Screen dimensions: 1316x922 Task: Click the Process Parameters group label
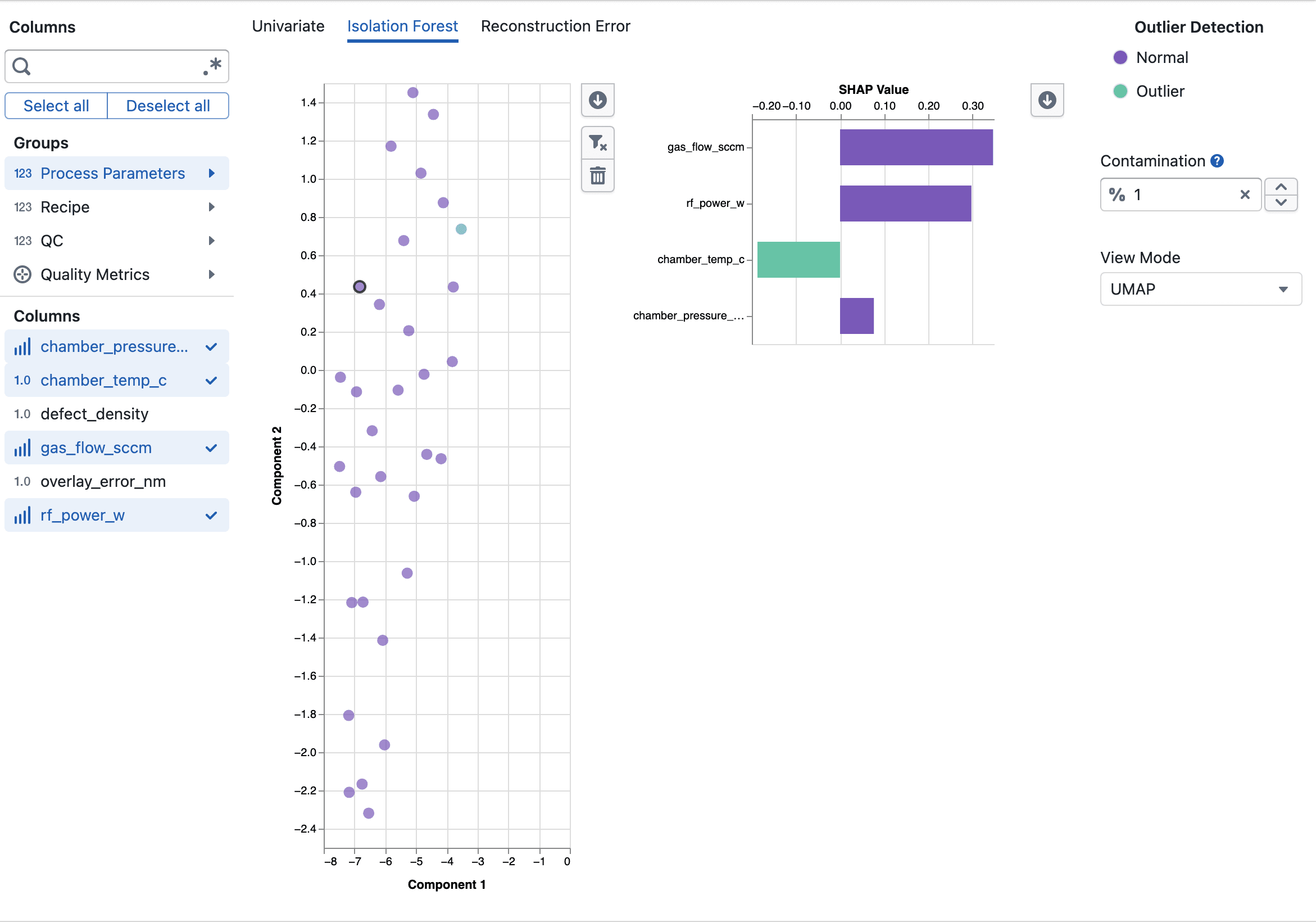pos(113,173)
